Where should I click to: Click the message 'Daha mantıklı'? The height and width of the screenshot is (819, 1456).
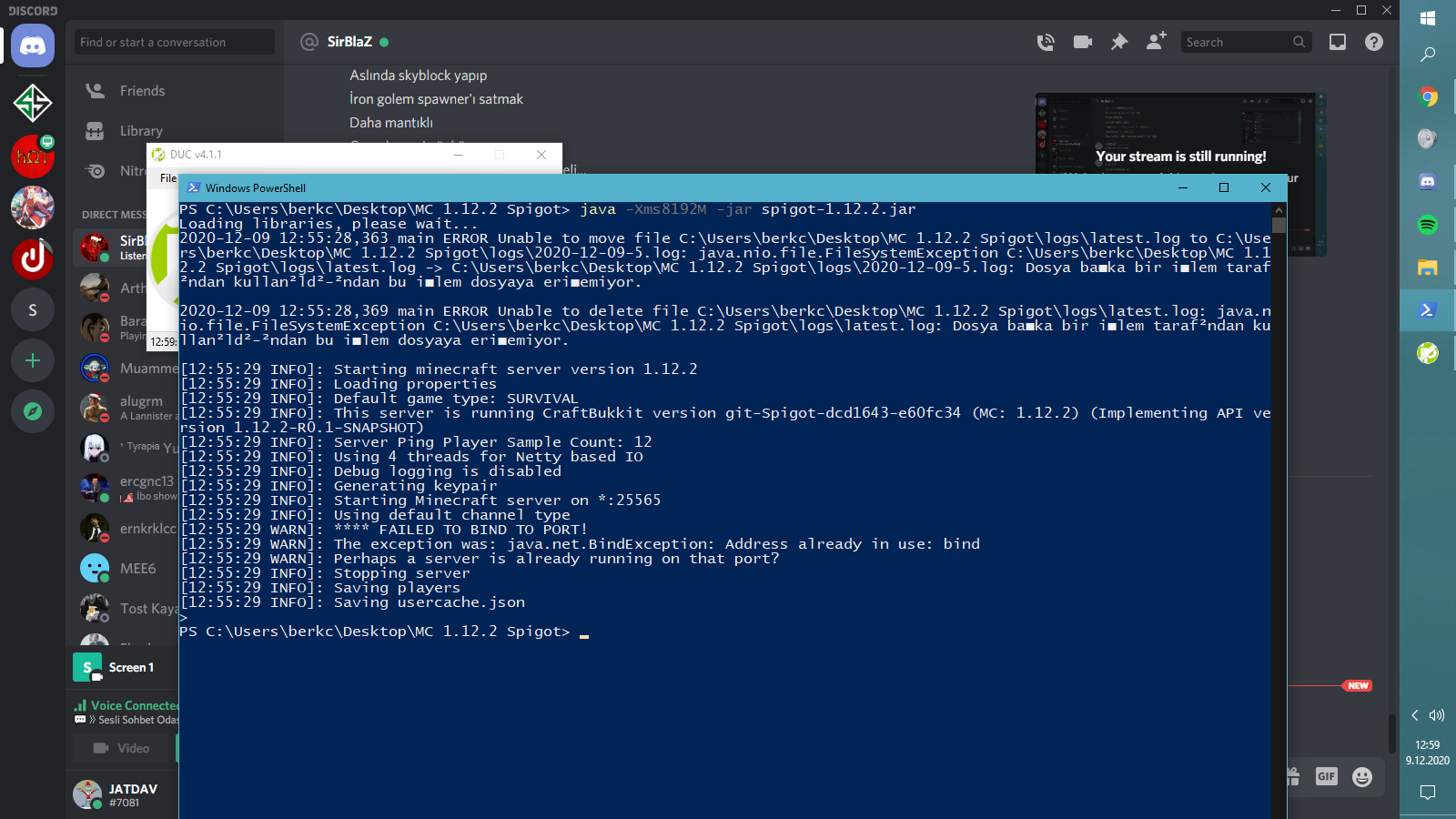point(391,123)
